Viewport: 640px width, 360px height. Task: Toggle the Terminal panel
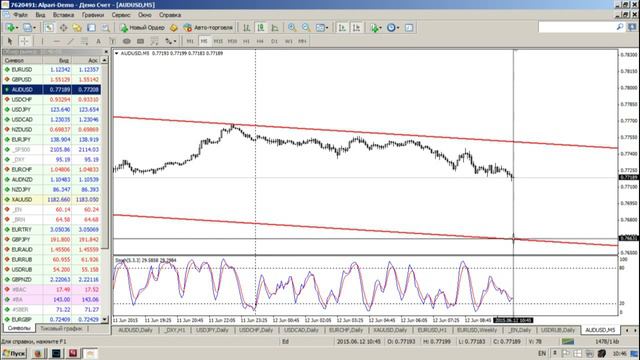(x=91, y=27)
